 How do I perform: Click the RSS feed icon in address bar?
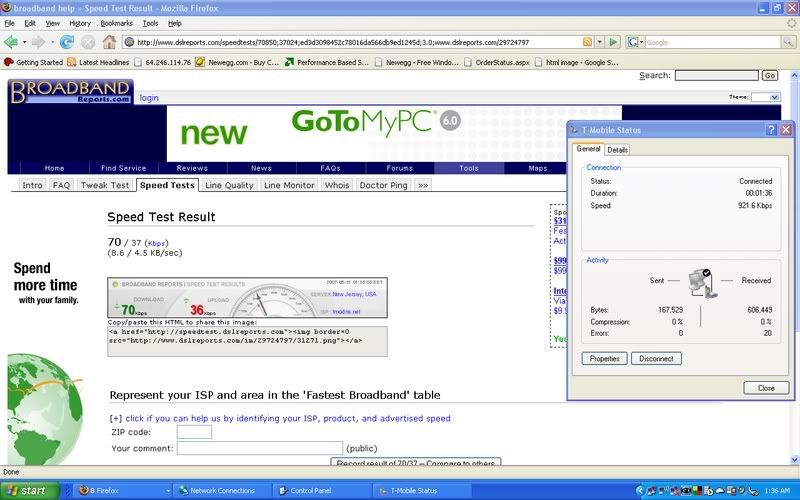coord(587,42)
